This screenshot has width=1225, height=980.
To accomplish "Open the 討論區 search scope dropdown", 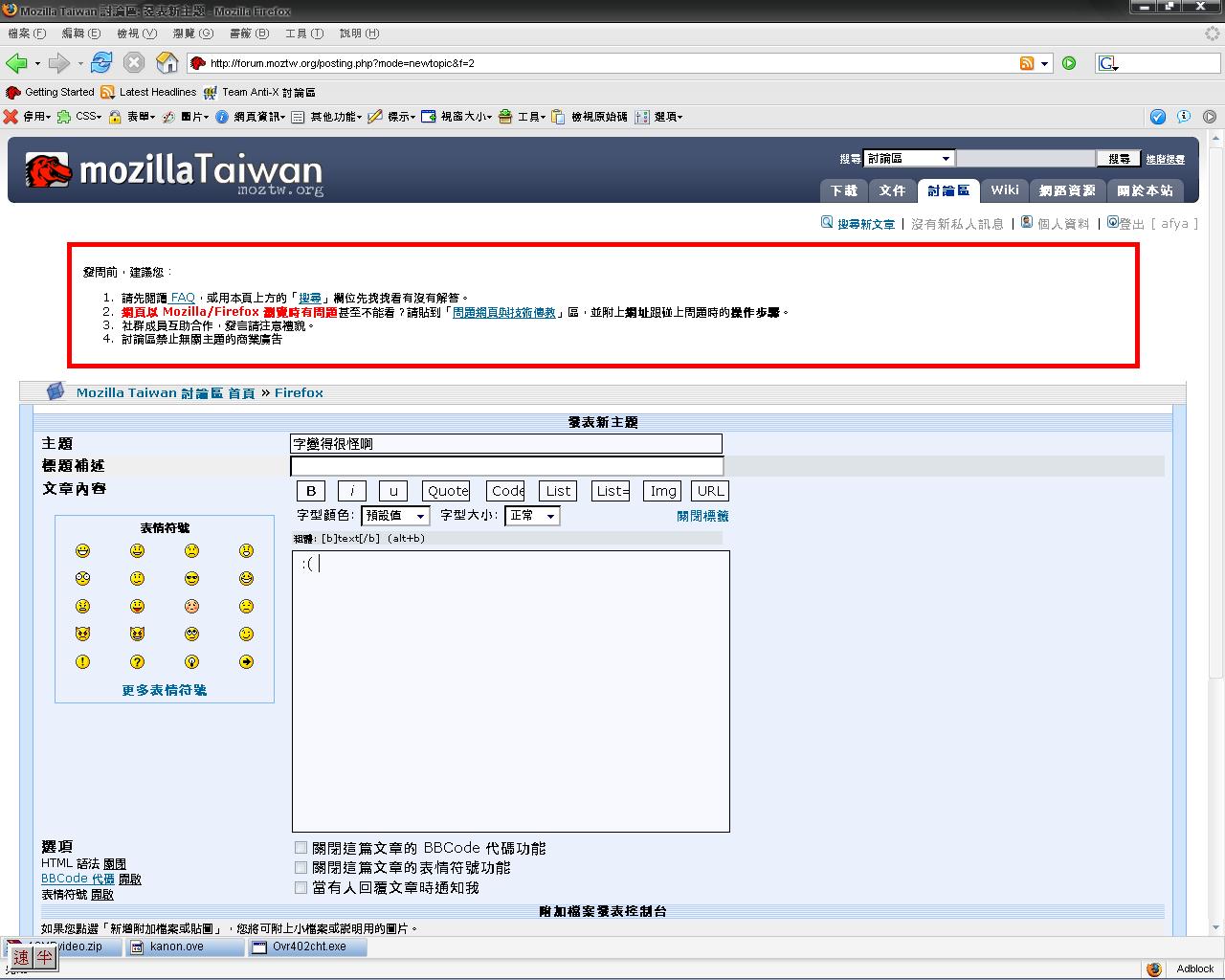I will click(x=908, y=159).
